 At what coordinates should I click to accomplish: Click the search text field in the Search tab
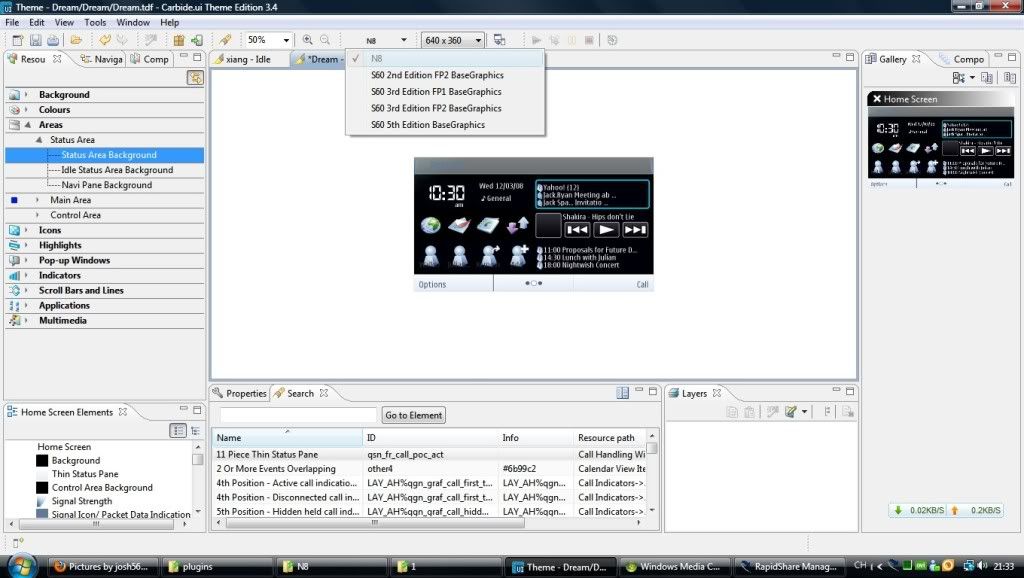coord(298,415)
